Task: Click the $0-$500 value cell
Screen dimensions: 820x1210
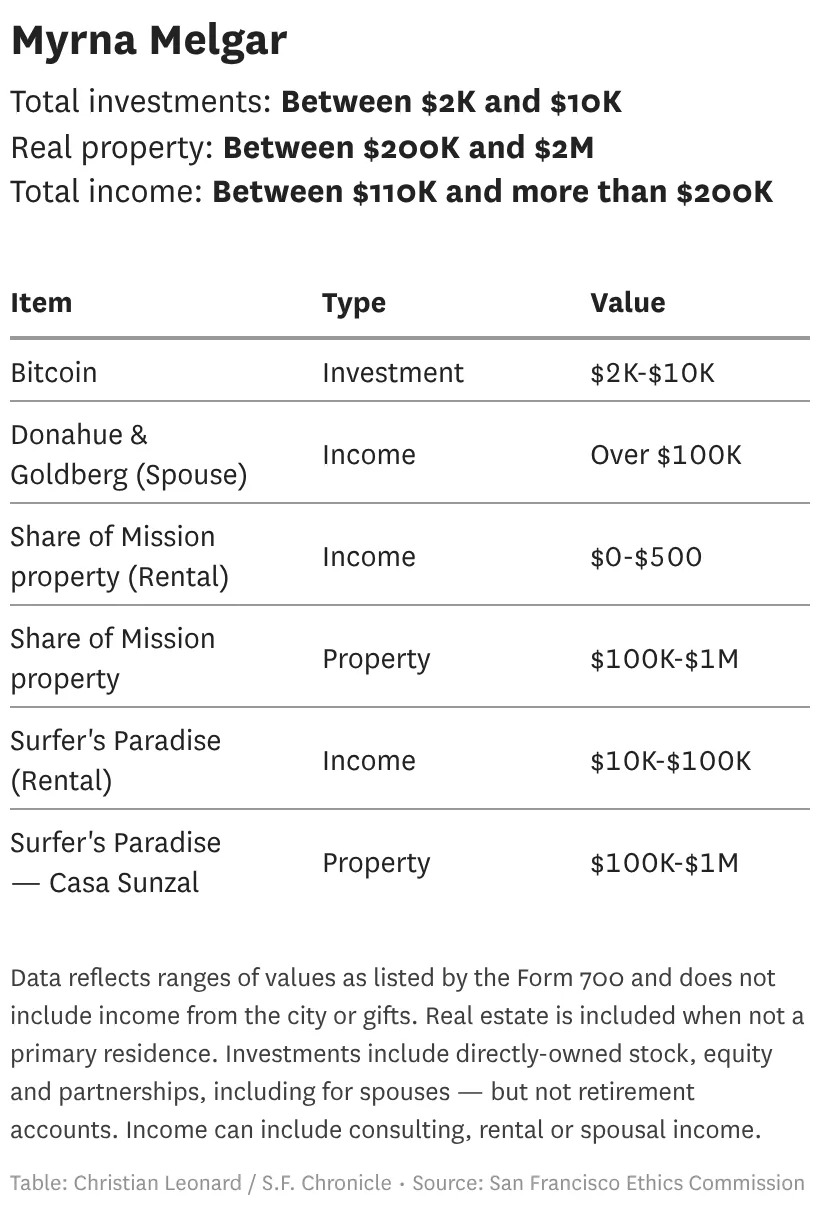Action: pyautogui.click(x=646, y=556)
